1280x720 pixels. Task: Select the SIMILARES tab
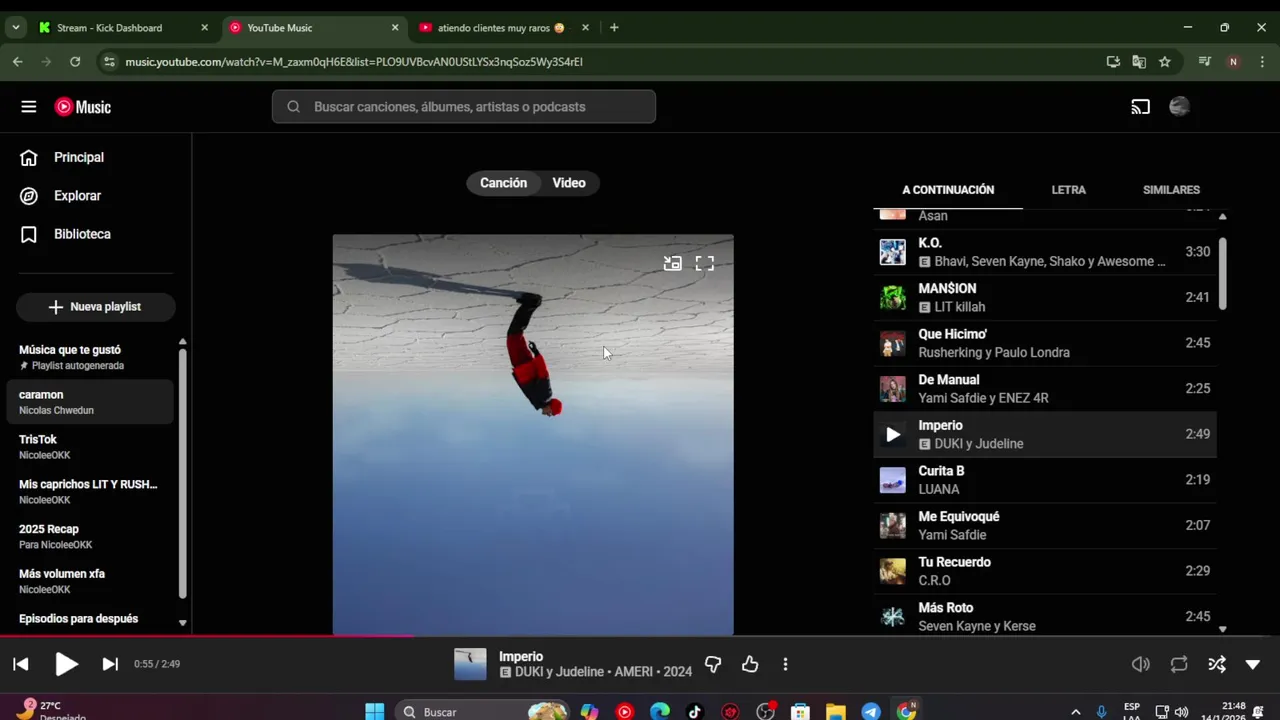tap(1171, 190)
